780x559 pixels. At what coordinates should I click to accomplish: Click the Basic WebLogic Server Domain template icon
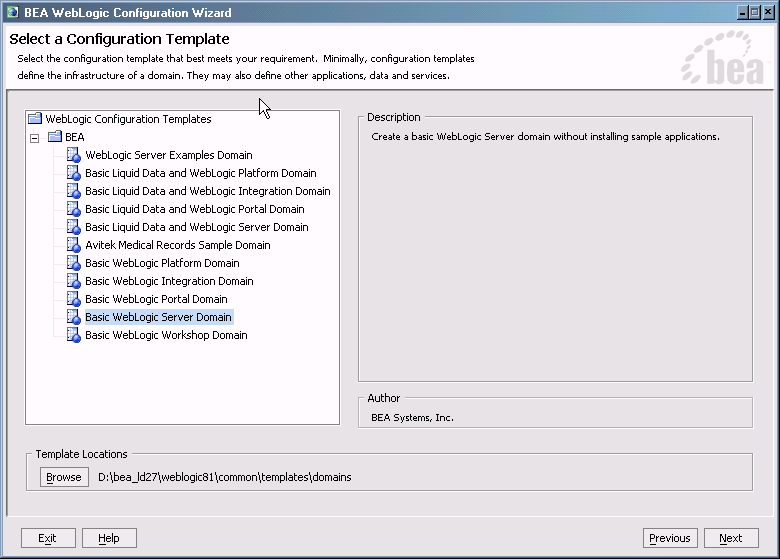tap(74, 317)
